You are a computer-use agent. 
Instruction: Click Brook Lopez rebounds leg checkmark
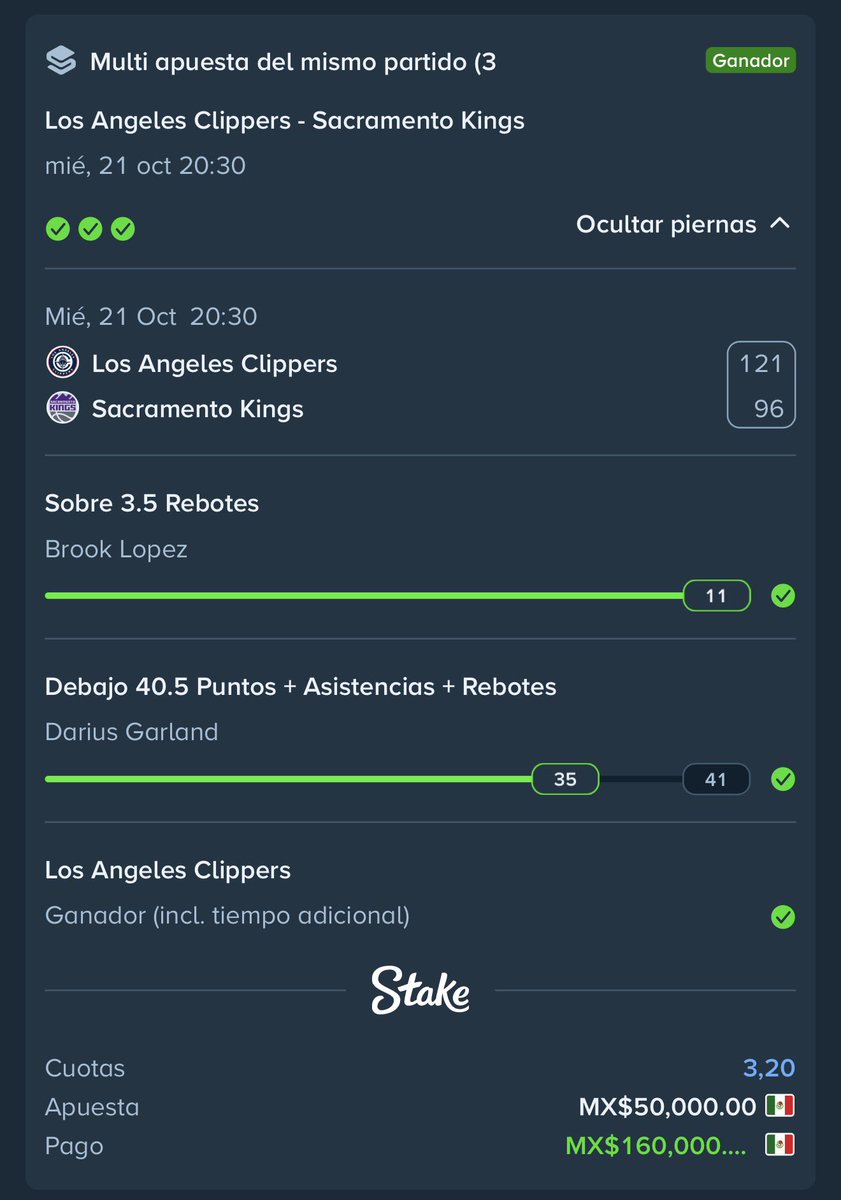click(x=783, y=596)
